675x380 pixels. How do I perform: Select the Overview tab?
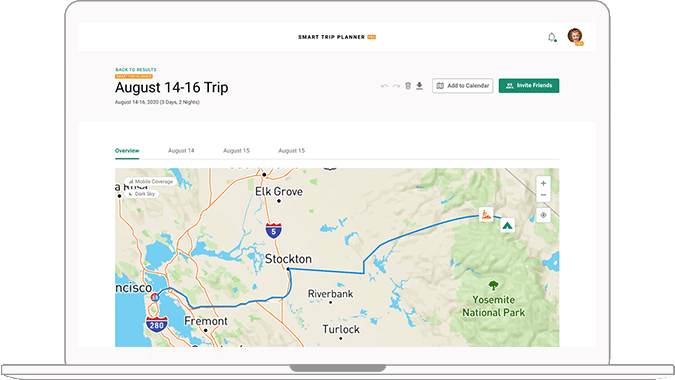(x=127, y=151)
